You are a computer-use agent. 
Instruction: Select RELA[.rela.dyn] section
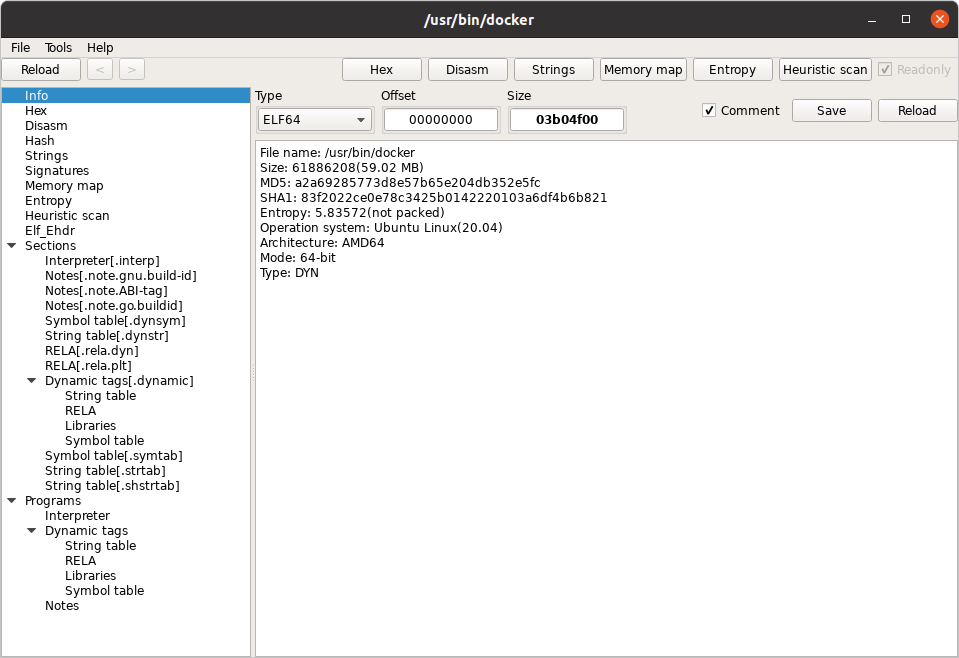pyautogui.click(x=92, y=350)
